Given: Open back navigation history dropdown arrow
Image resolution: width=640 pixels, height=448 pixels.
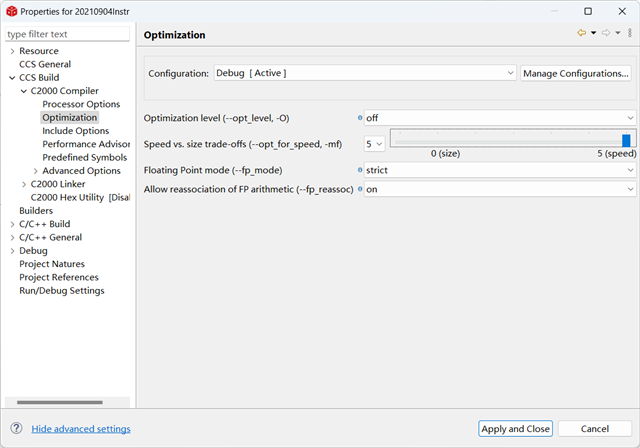Looking at the screenshot, I should click(x=593, y=33).
